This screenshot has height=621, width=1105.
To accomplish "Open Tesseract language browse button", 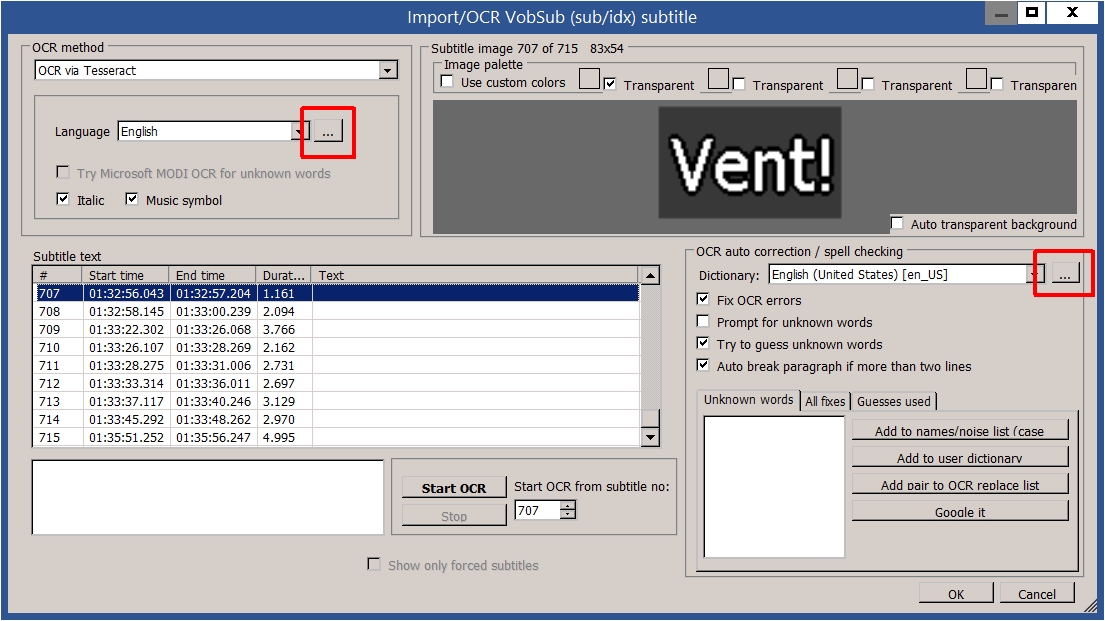I will click(x=328, y=131).
